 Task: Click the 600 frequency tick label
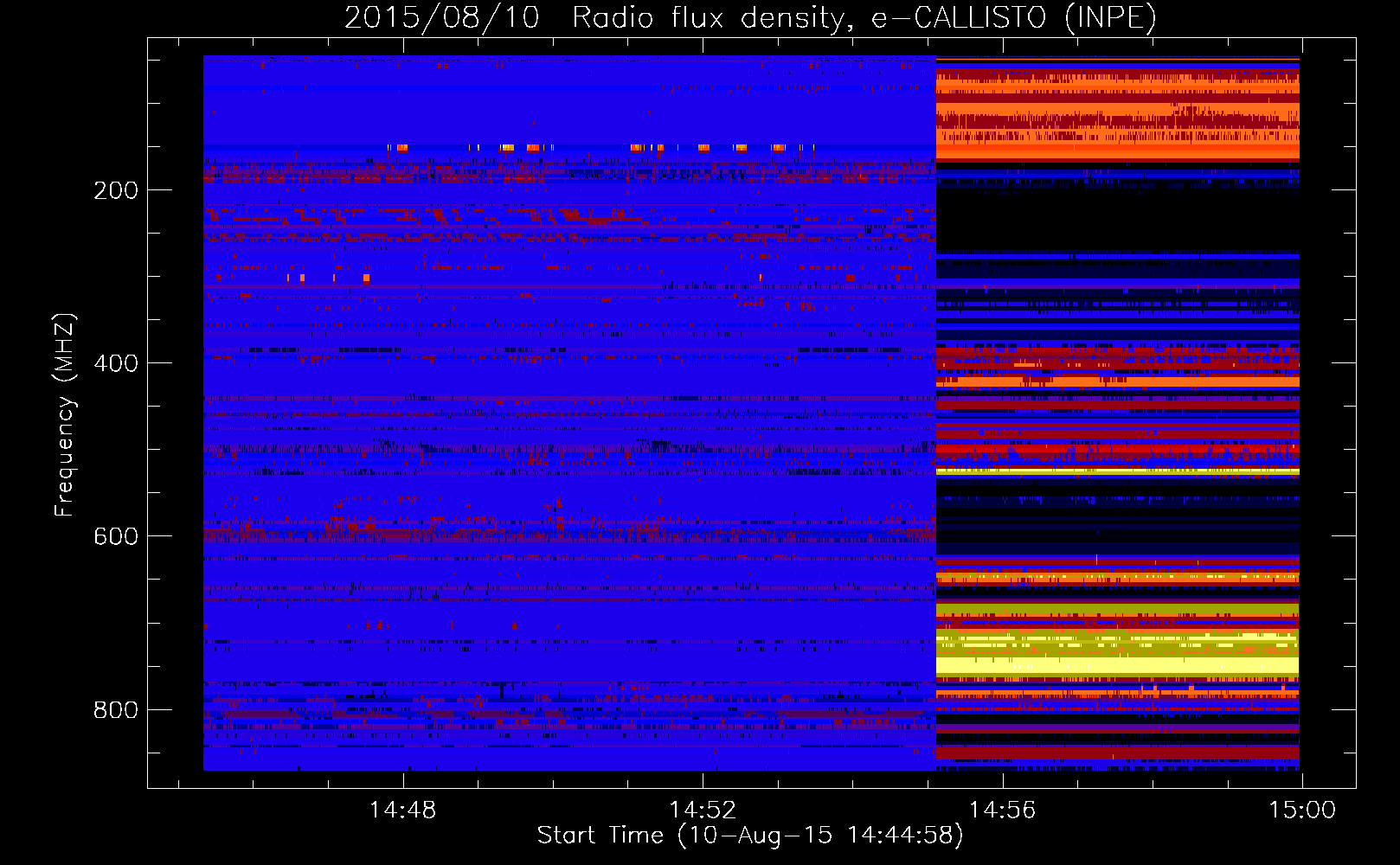(116, 536)
